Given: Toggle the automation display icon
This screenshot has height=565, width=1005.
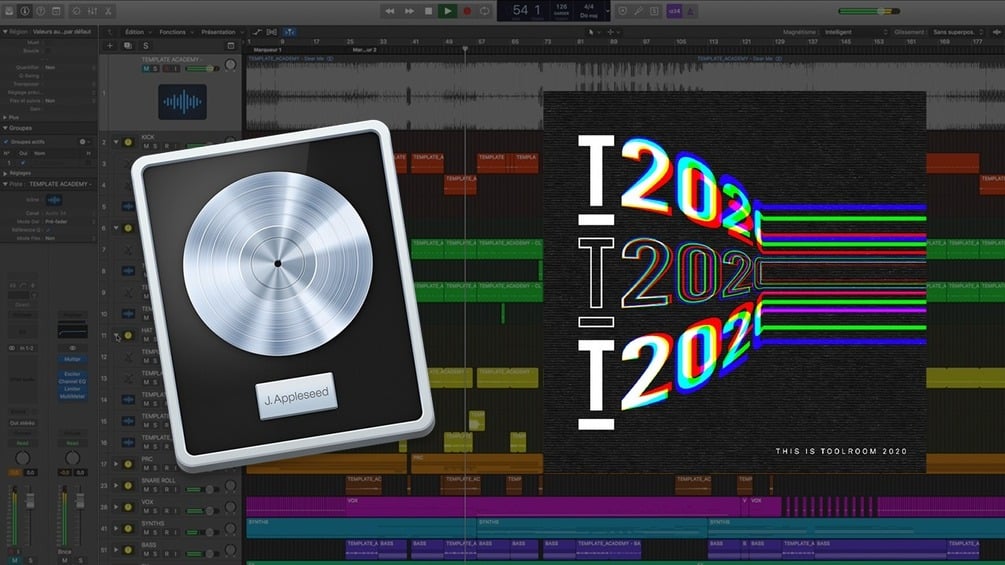Looking at the screenshot, I should [x=257, y=31].
